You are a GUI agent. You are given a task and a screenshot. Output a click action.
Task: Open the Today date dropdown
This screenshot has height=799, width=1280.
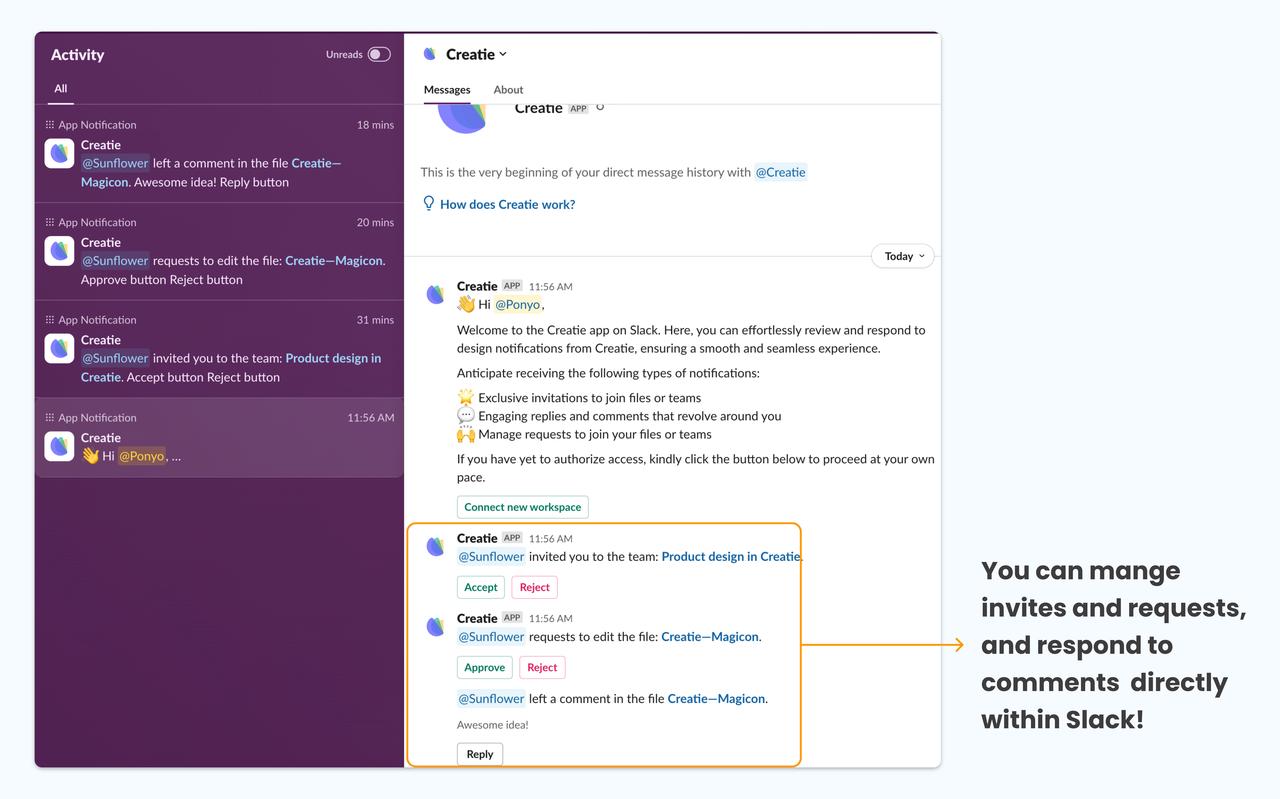(903, 256)
